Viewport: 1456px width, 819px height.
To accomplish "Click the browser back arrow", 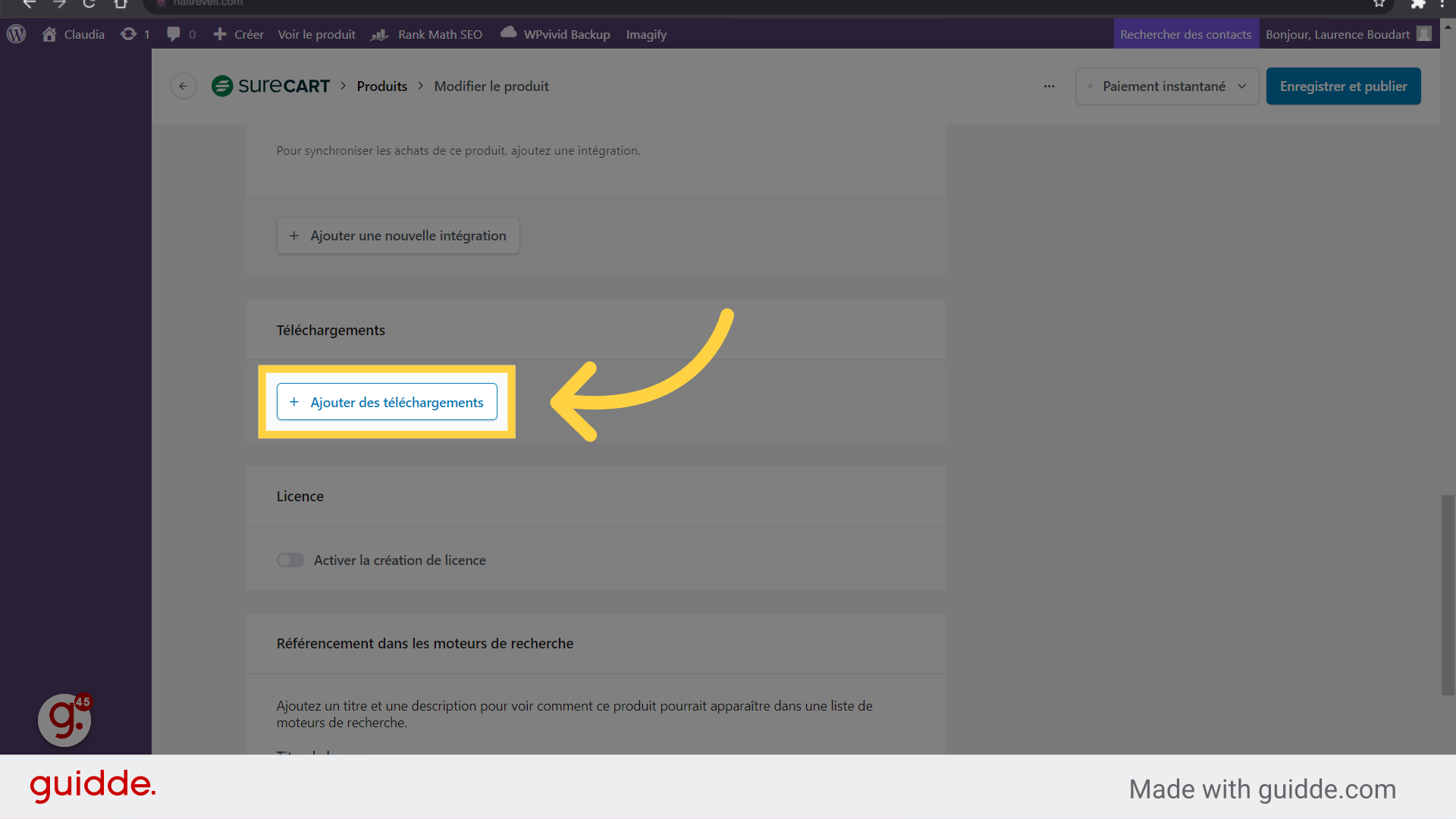I will pyautogui.click(x=30, y=4).
